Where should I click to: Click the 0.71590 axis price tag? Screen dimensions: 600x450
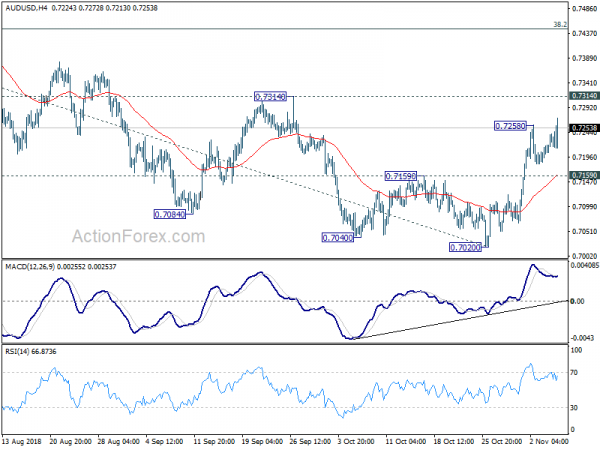pos(584,175)
